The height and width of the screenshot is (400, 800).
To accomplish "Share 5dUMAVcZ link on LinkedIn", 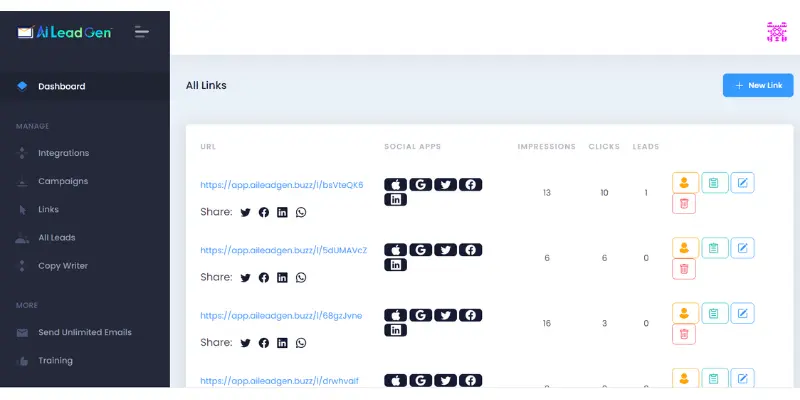I will [x=282, y=278].
